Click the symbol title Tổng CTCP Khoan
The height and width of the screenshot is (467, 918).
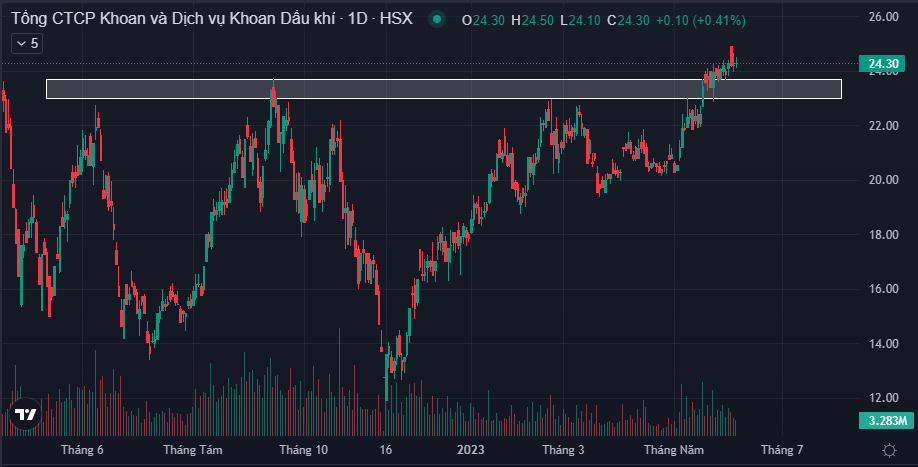[x=212, y=19]
